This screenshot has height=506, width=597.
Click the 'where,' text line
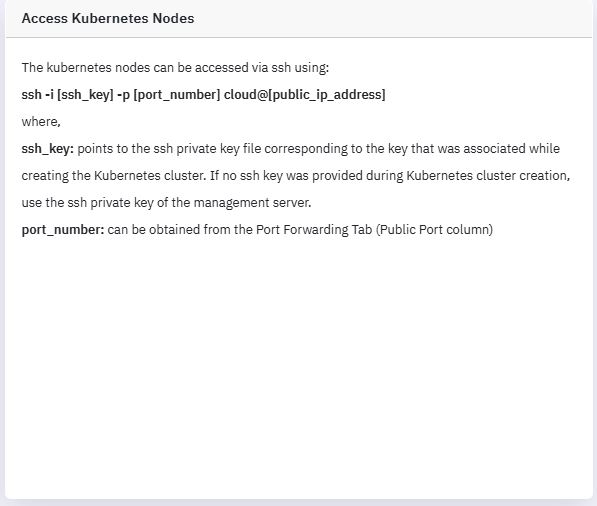[x=41, y=122]
